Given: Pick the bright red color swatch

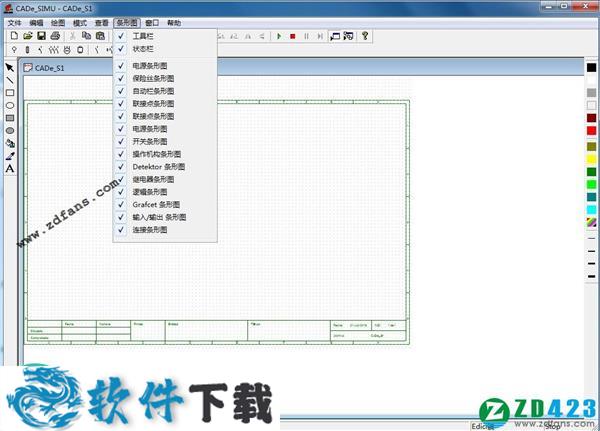Looking at the screenshot, I should click(x=592, y=131).
